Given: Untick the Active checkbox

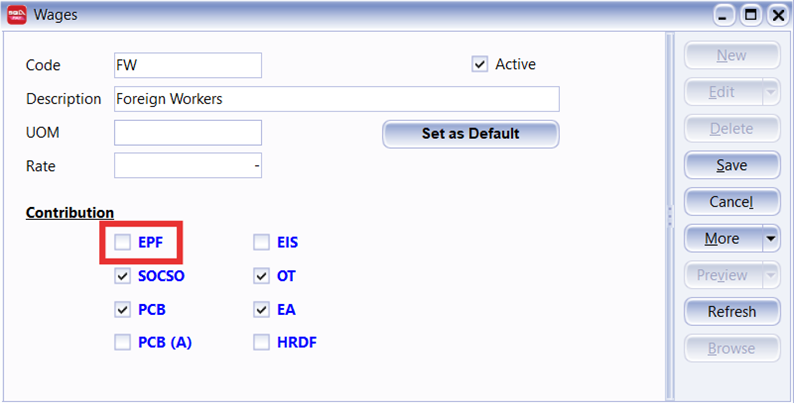Looking at the screenshot, I should click(479, 64).
